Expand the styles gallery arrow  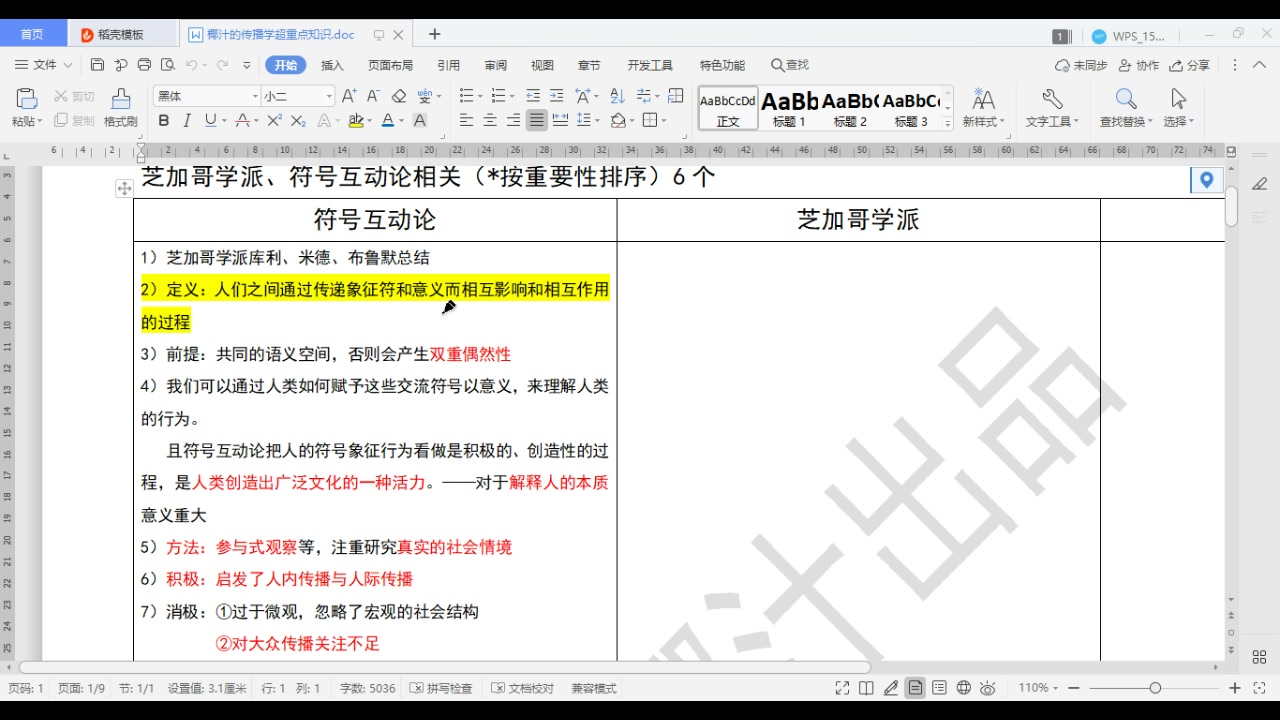[948, 123]
